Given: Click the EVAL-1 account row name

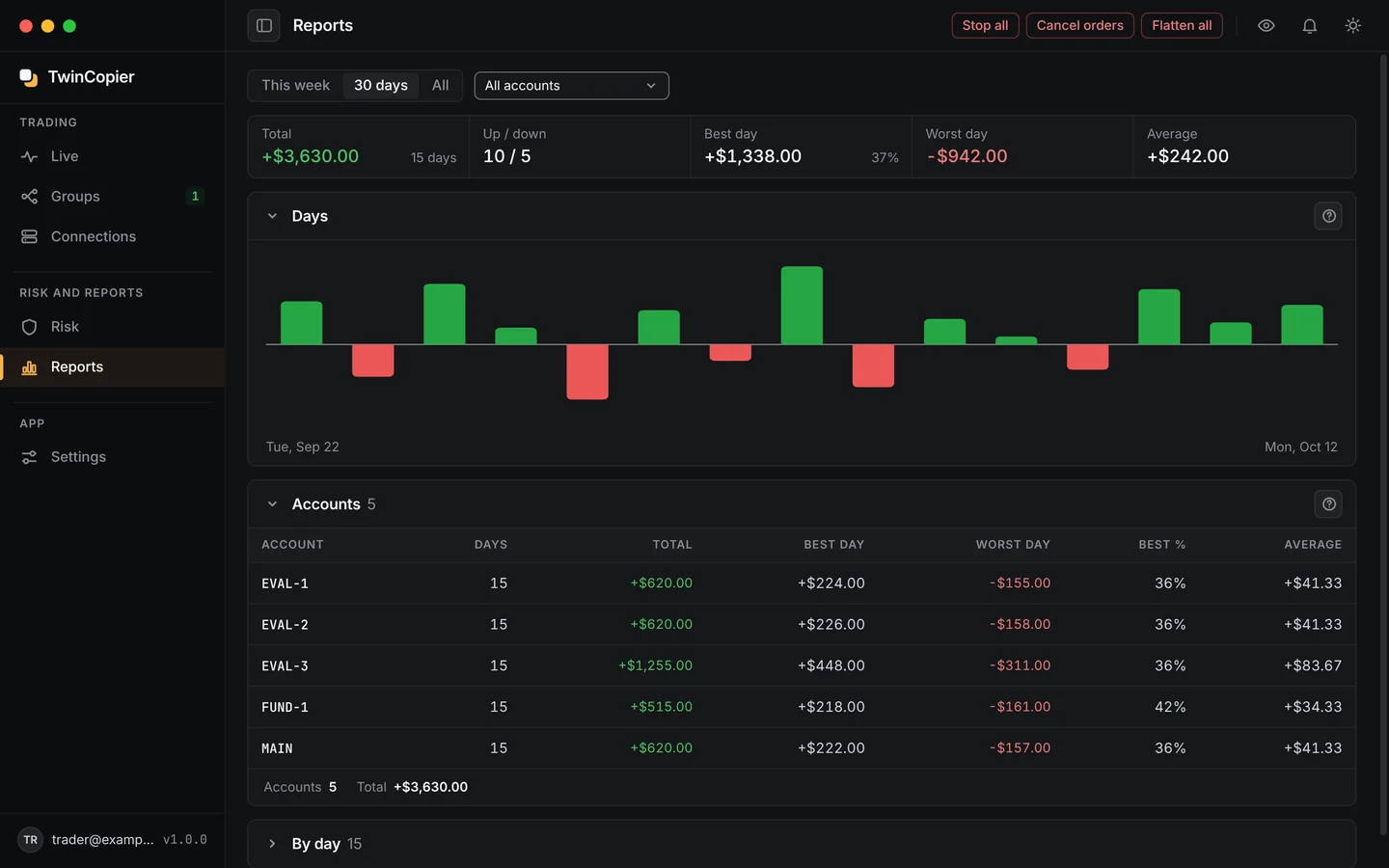Looking at the screenshot, I should (x=286, y=584).
